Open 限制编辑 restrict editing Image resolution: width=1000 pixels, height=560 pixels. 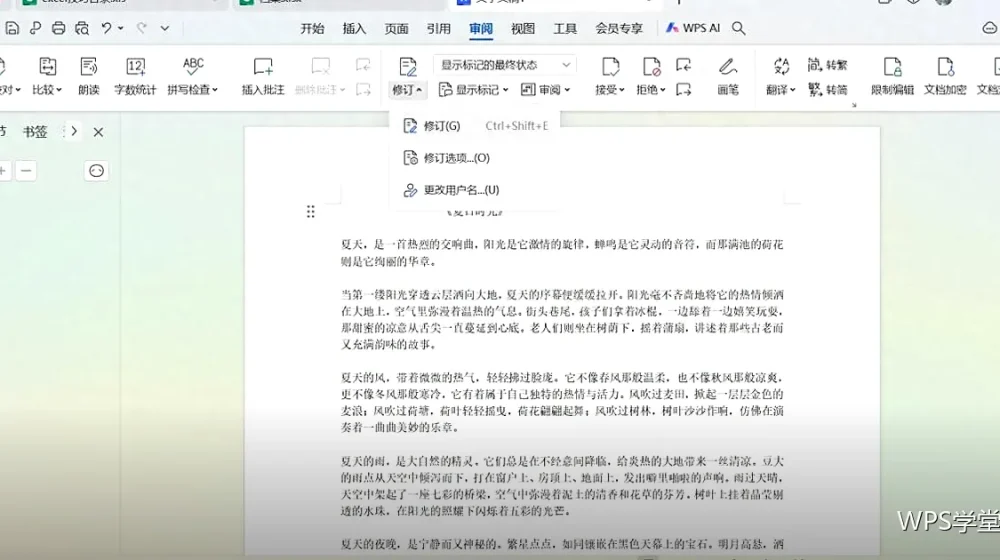892,76
